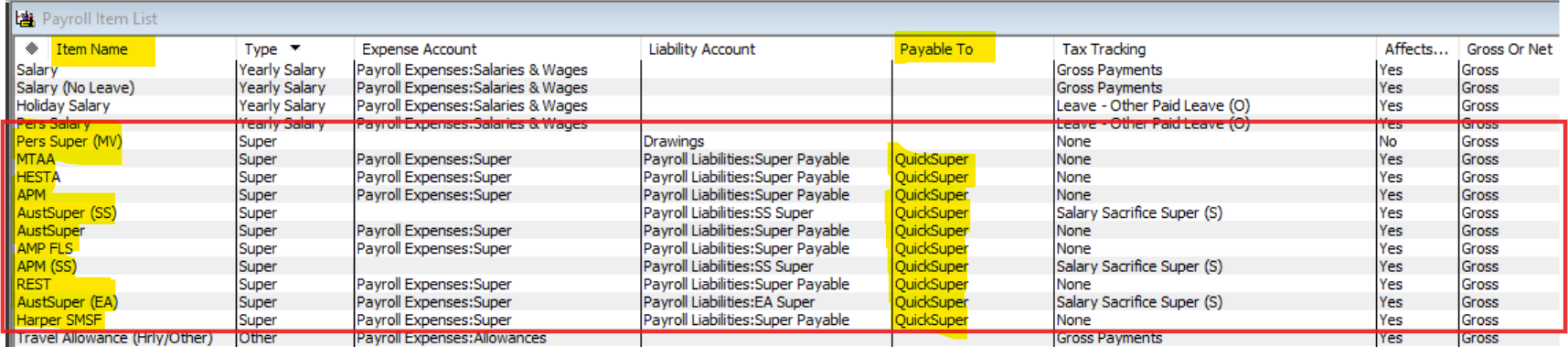Image resolution: width=1568 pixels, height=347 pixels.
Task: Click Salary Sacrifice Super (S) in AustSuper (SS) row
Action: click(1139, 212)
